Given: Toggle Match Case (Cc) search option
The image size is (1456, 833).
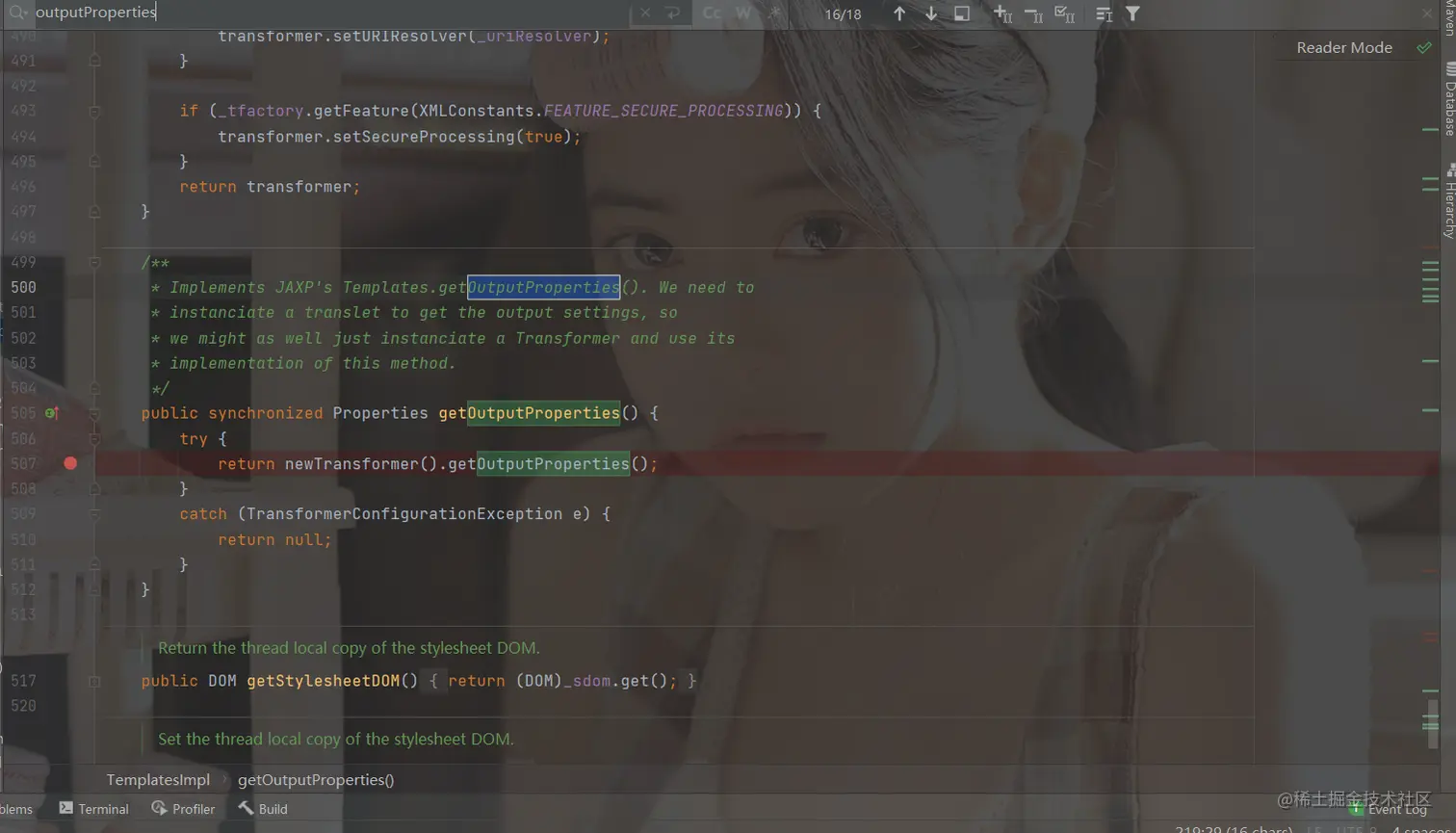Looking at the screenshot, I should 712,13.
